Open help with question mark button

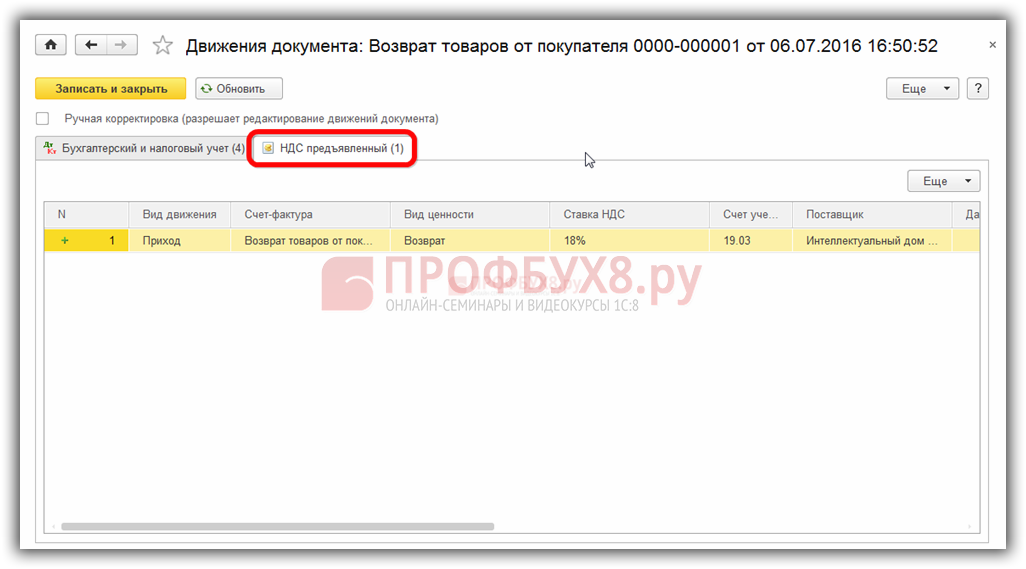pos(979,89)
